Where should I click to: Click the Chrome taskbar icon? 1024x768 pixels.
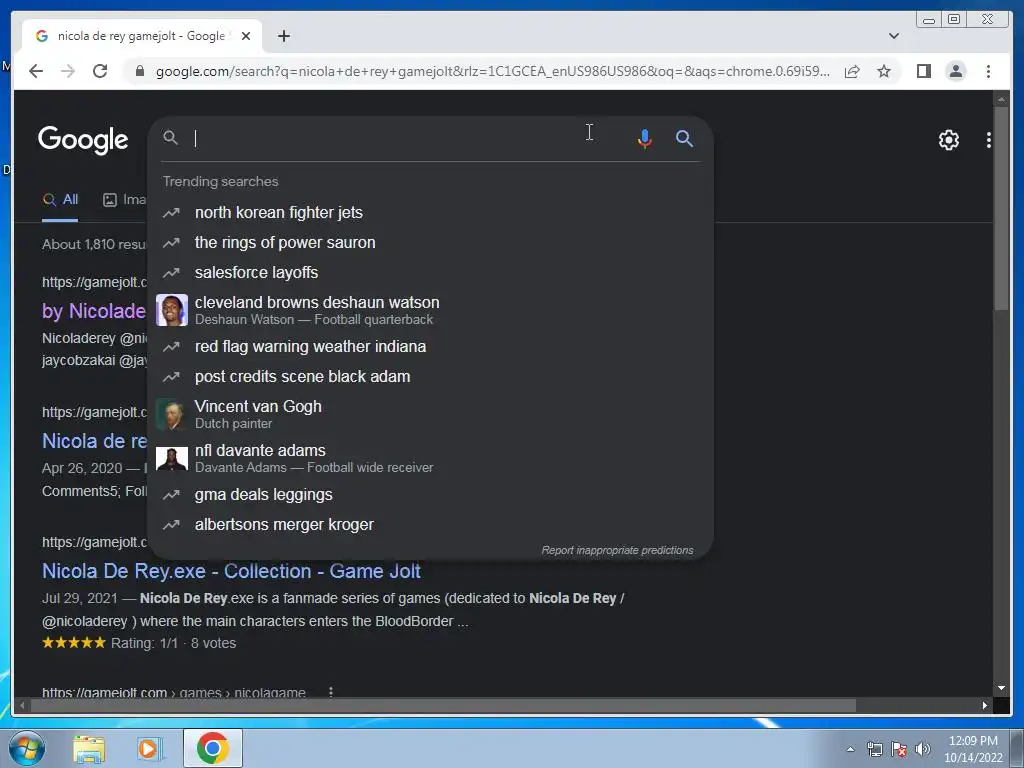coord(212,748)
